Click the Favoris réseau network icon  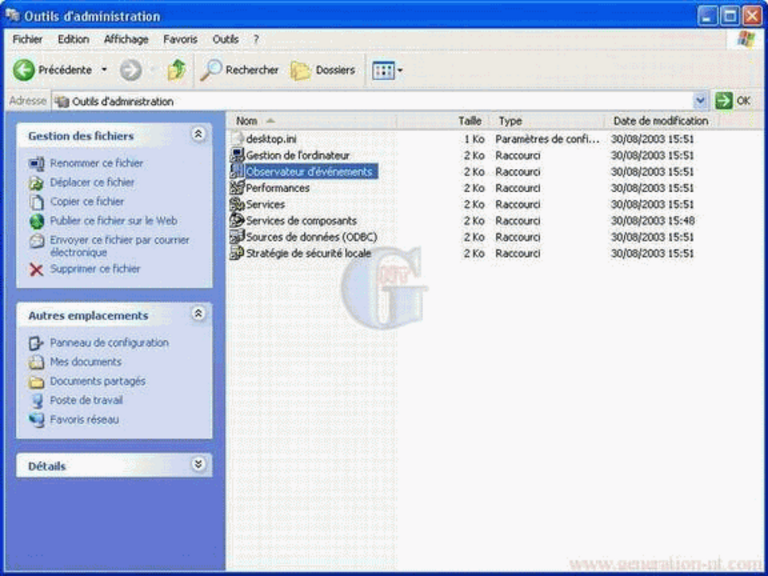coord(36,420)
